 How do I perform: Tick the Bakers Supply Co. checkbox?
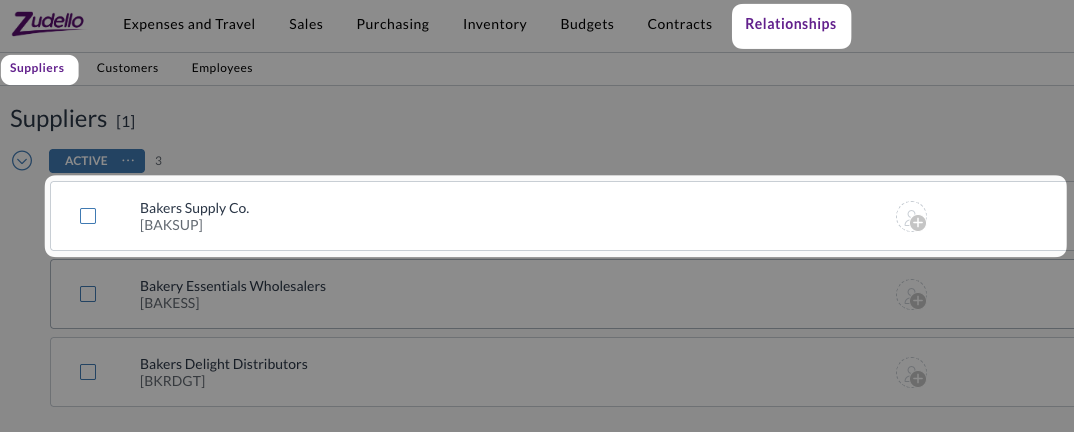click(88, 216)
